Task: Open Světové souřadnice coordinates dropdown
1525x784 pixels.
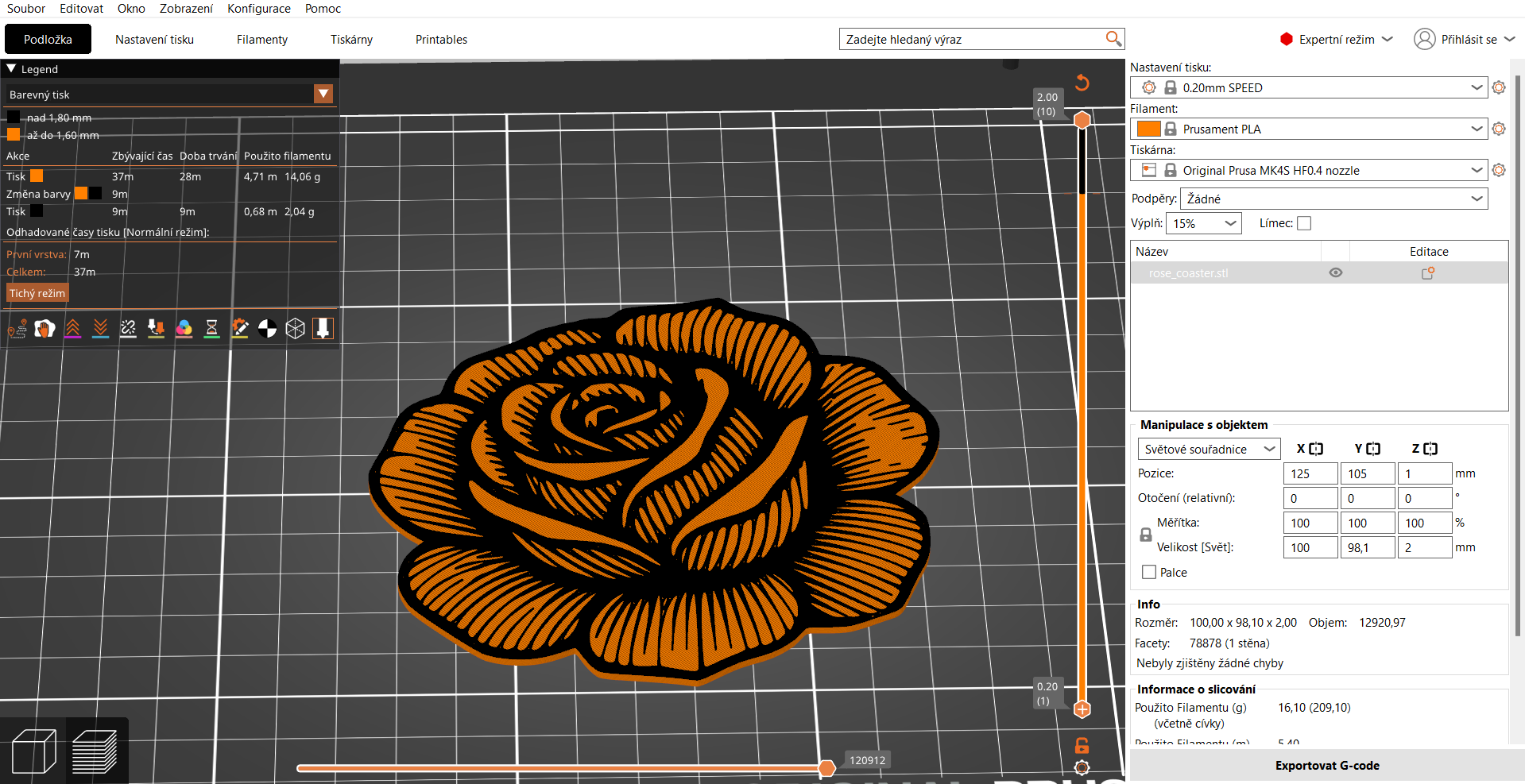Action: pyautogui.click(x=1209, y=449)
